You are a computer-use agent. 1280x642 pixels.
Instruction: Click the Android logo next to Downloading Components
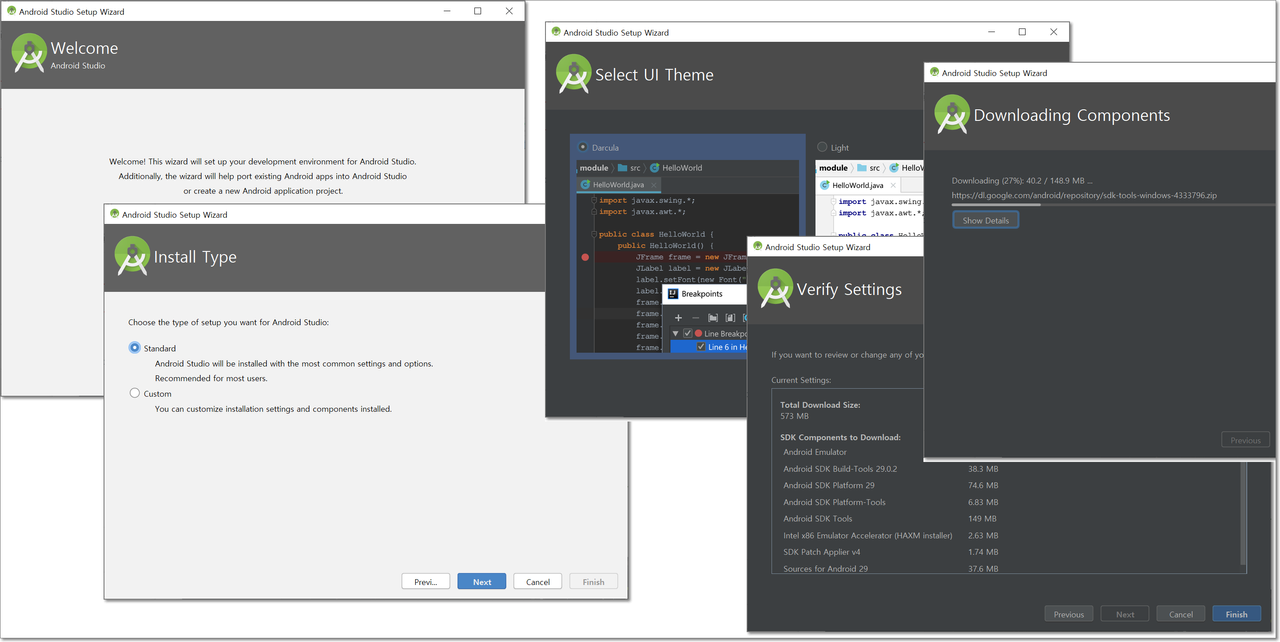click(952, 114)
